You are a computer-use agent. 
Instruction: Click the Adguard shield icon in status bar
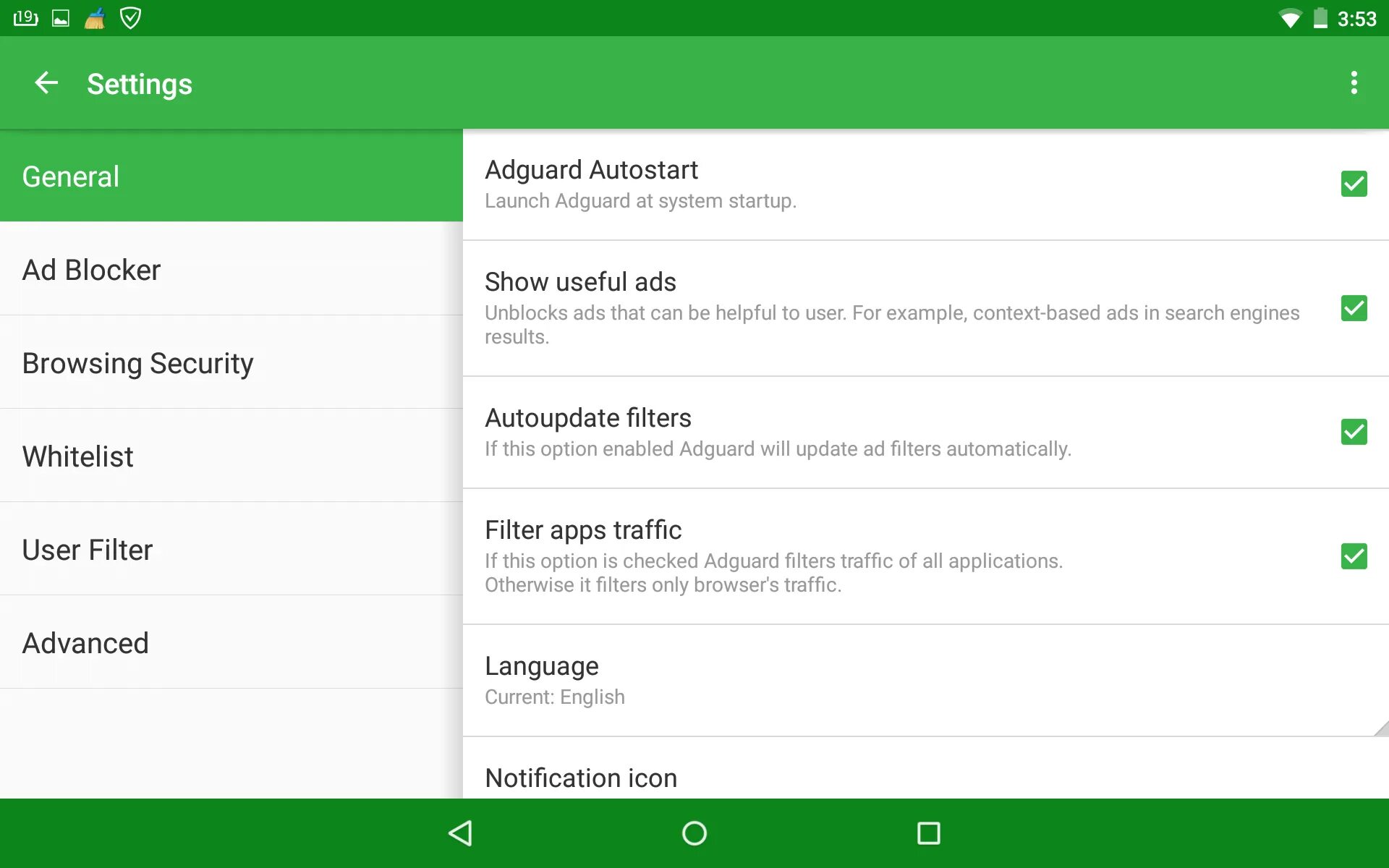pyautogui.click(x=131, y=17)
